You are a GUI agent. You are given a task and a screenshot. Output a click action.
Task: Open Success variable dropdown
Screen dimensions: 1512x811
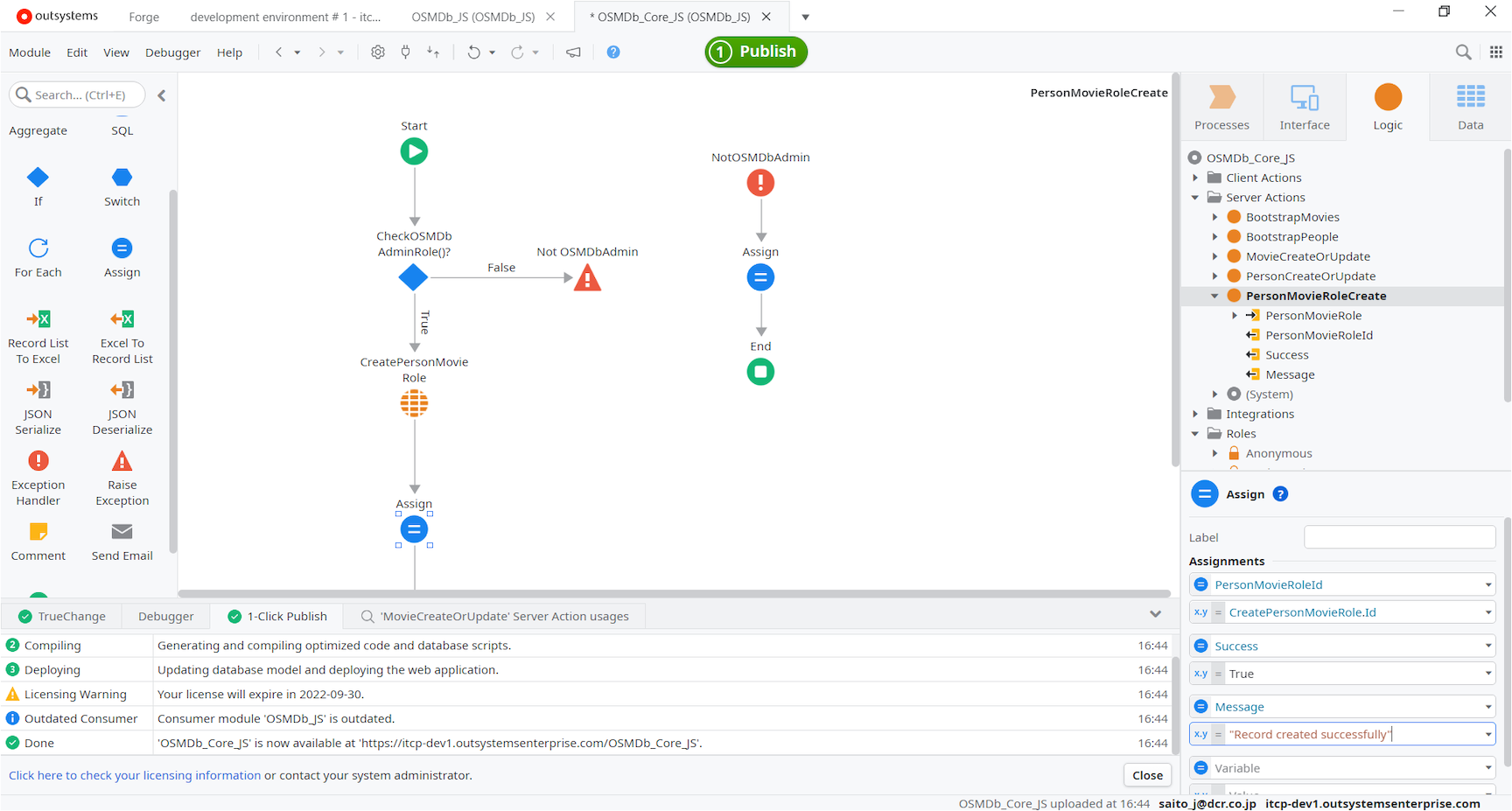click(1487, 646)
